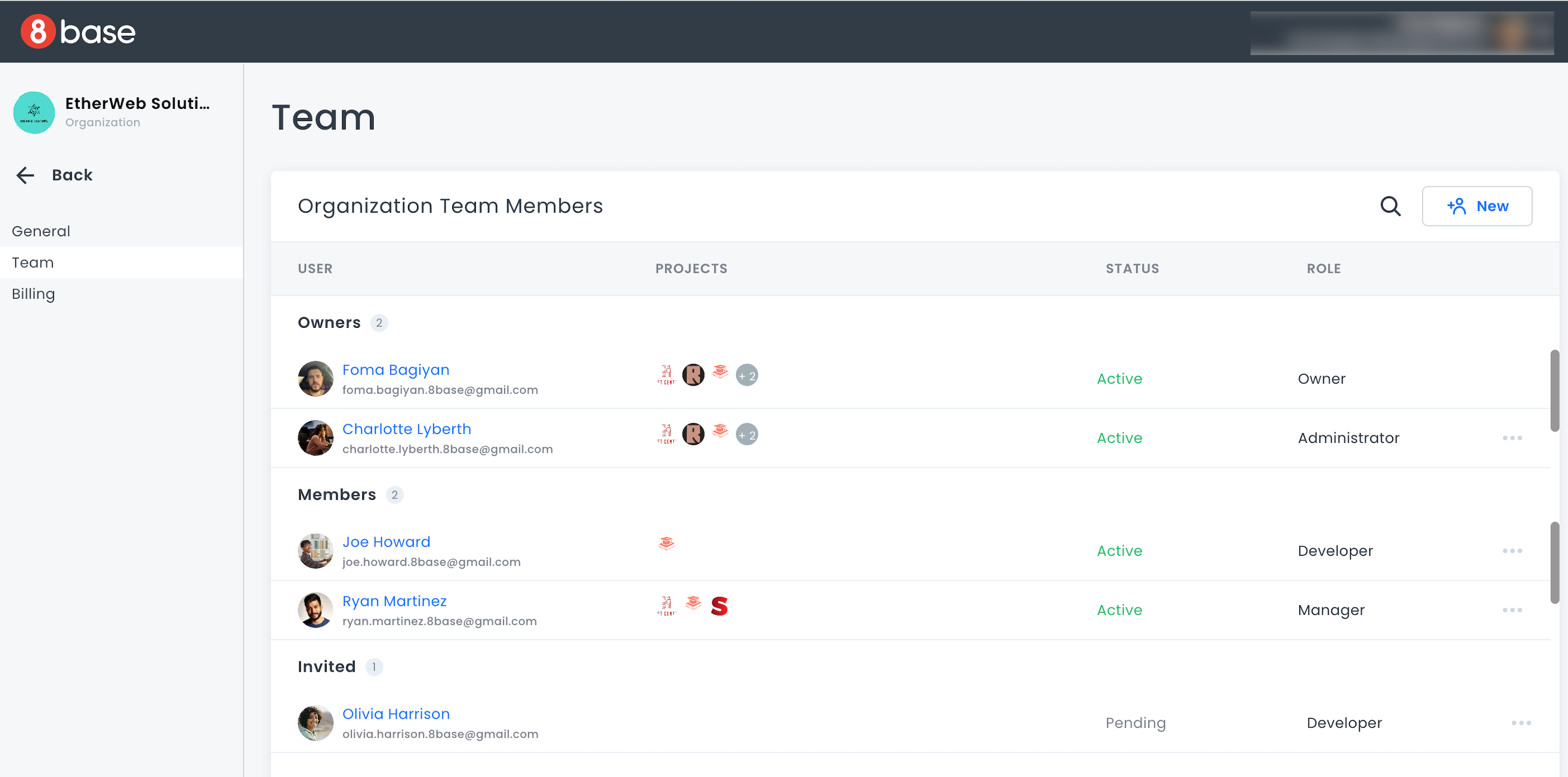Image resolution: width=1568 pixels, height=777 pixels.
Task: Click Foma Bagiyan's round R project icon
Action: coord(693,375)
